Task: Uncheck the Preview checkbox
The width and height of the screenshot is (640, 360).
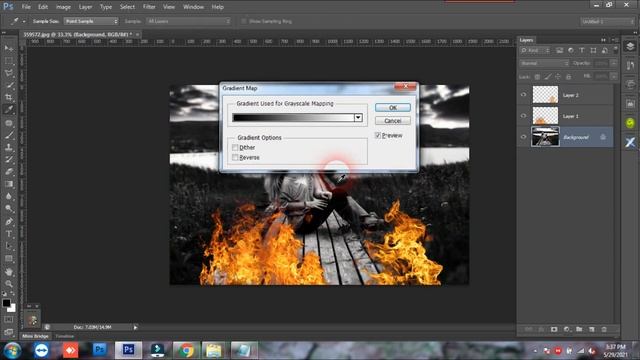Action: (x=378, y=135)
